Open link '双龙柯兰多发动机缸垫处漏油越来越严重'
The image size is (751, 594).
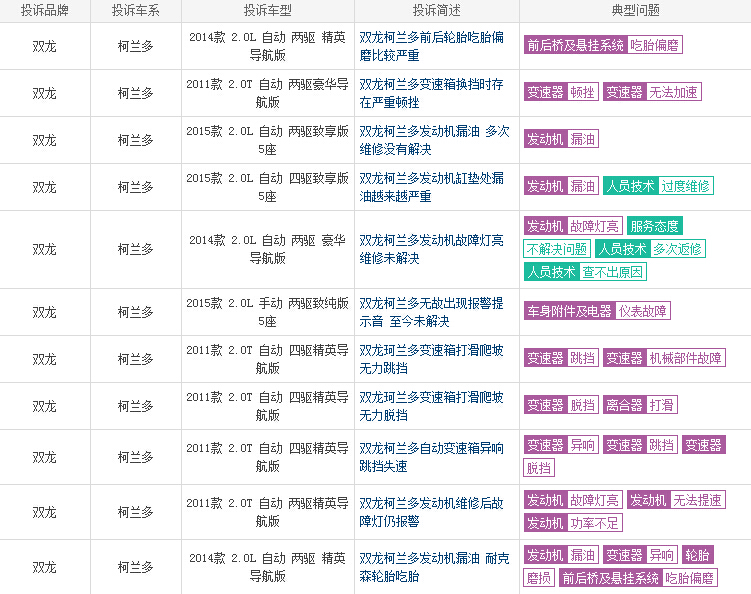(x=431, y=187)
